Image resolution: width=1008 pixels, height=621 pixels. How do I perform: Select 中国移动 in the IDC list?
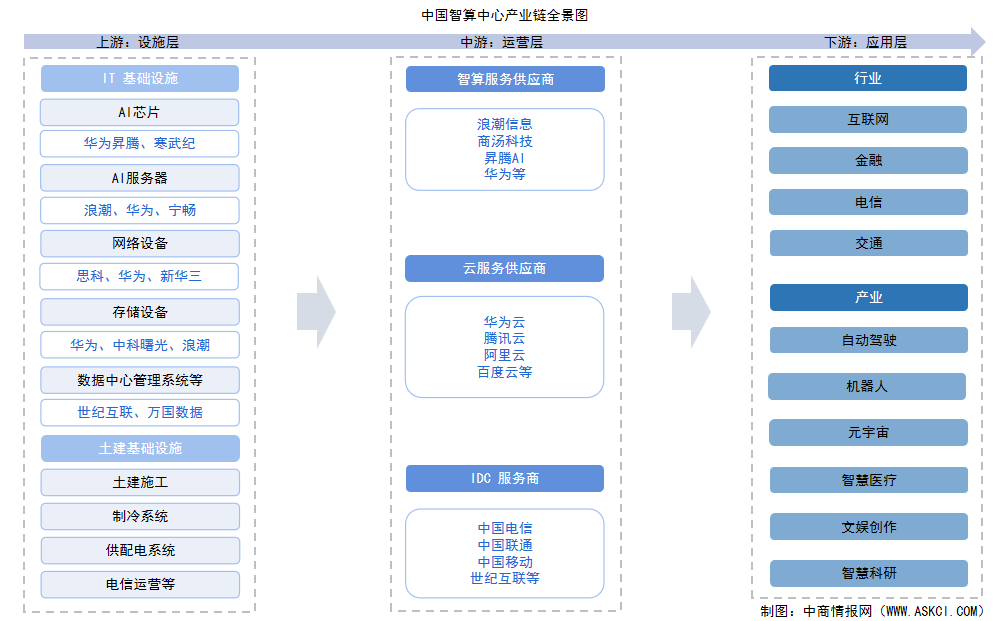505,562
